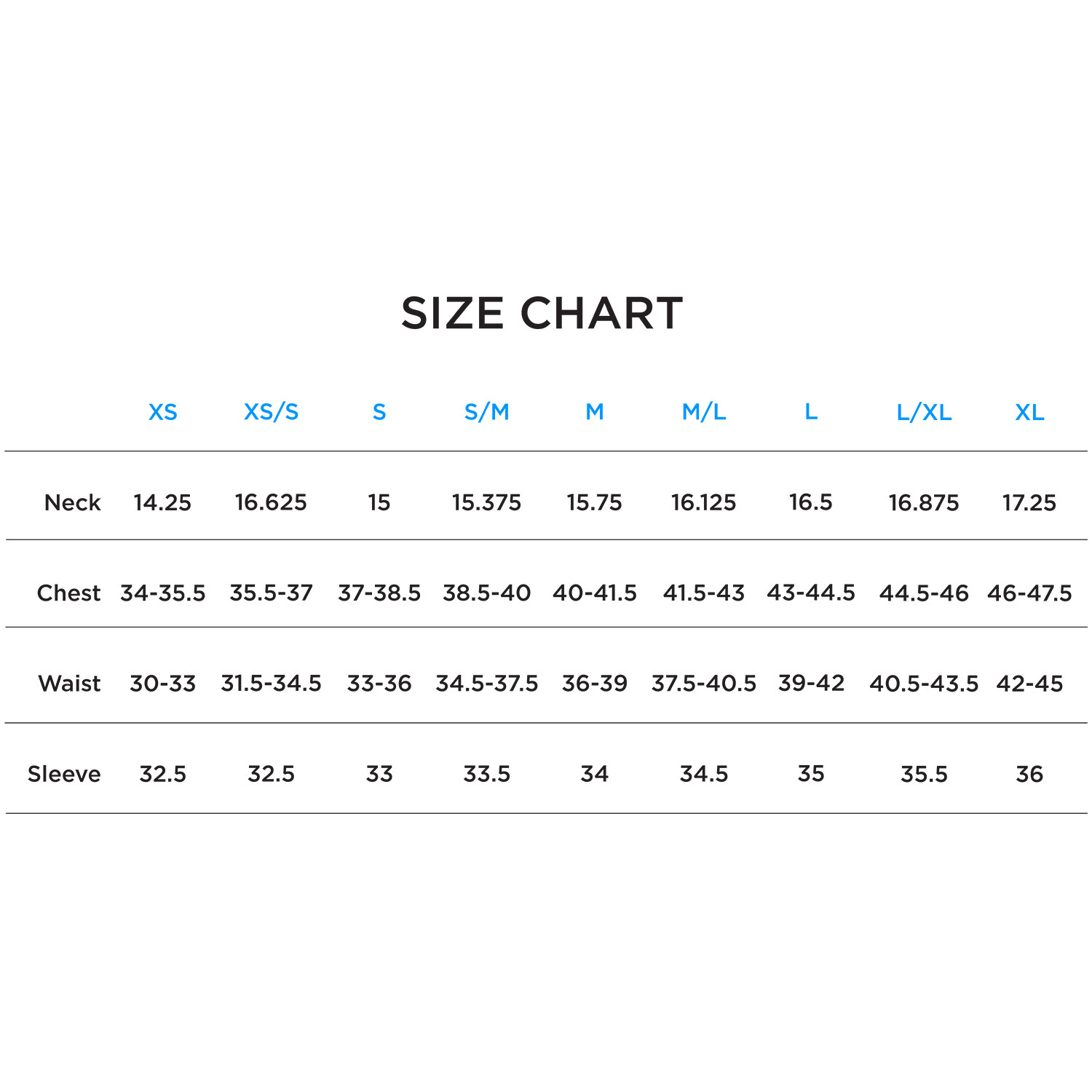Click the 36 sleeve measurement
1092x1092 pixels.
pos(1029,773)
